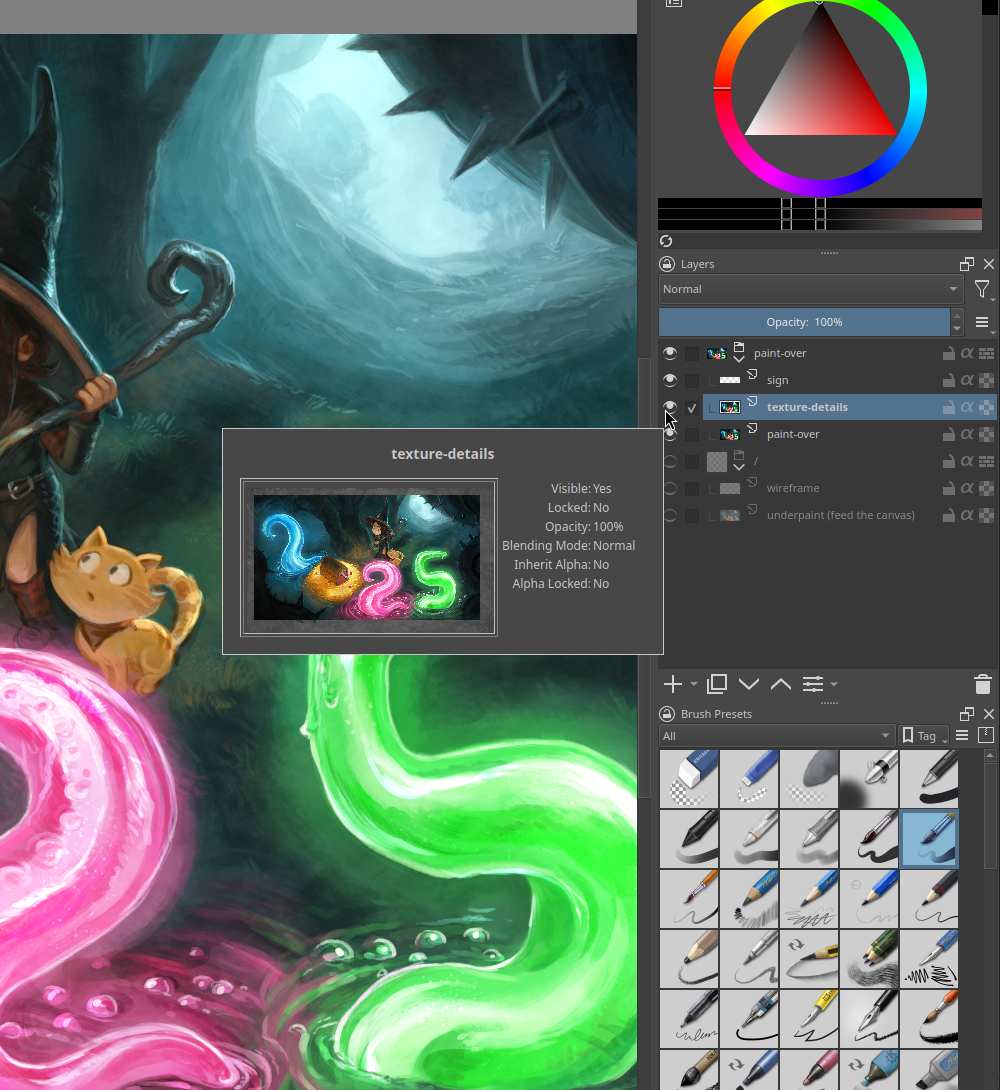
Task: Move layer up using the up arrow
Action: click(x=781, y=684)
